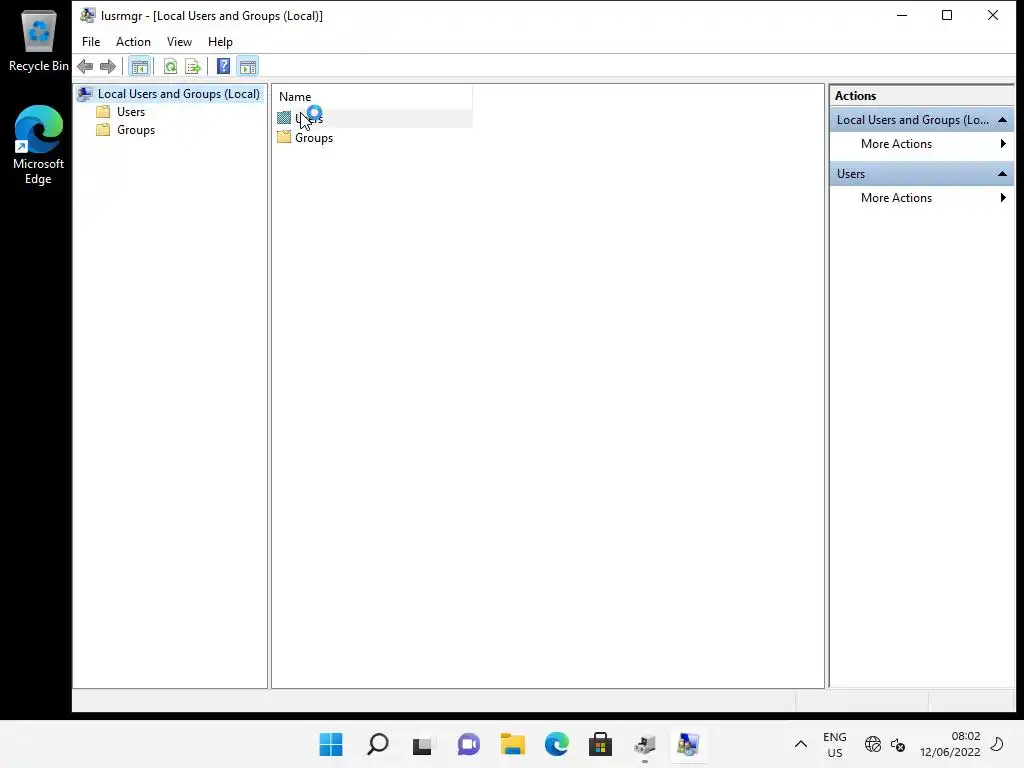Open More Actions under Users section
The width and height of the screenshot is (1024, 768).
pyautogui.click(x=921, y=198)
